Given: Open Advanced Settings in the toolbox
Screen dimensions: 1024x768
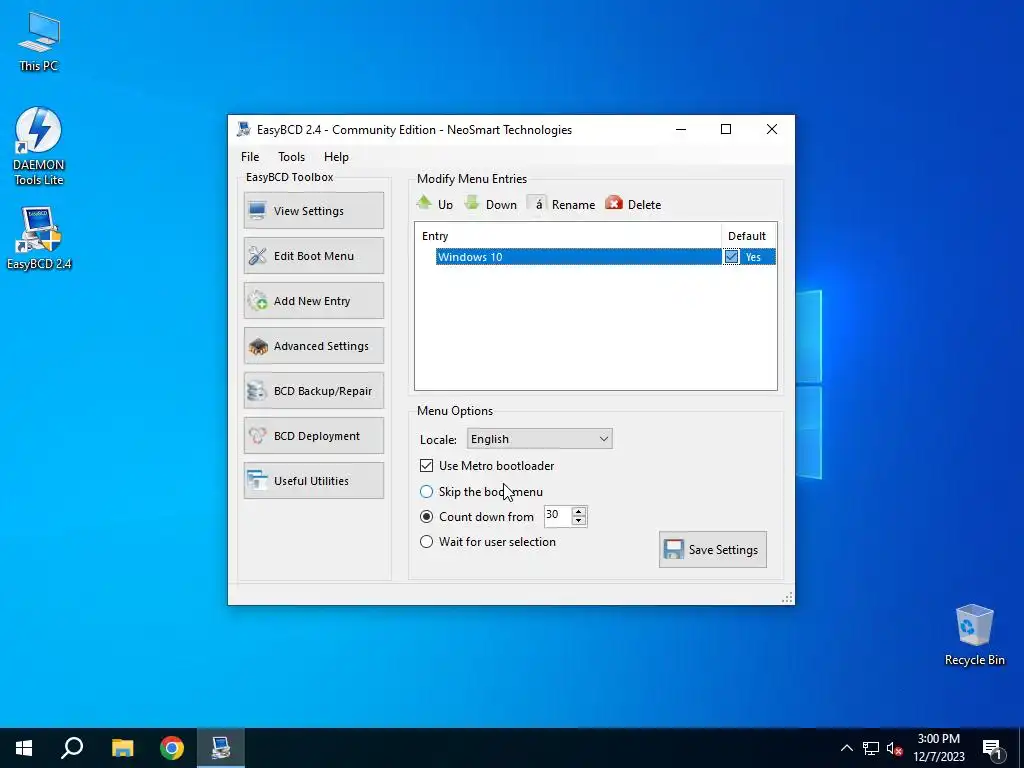Looking at the screenshot, I should (313, 345).
